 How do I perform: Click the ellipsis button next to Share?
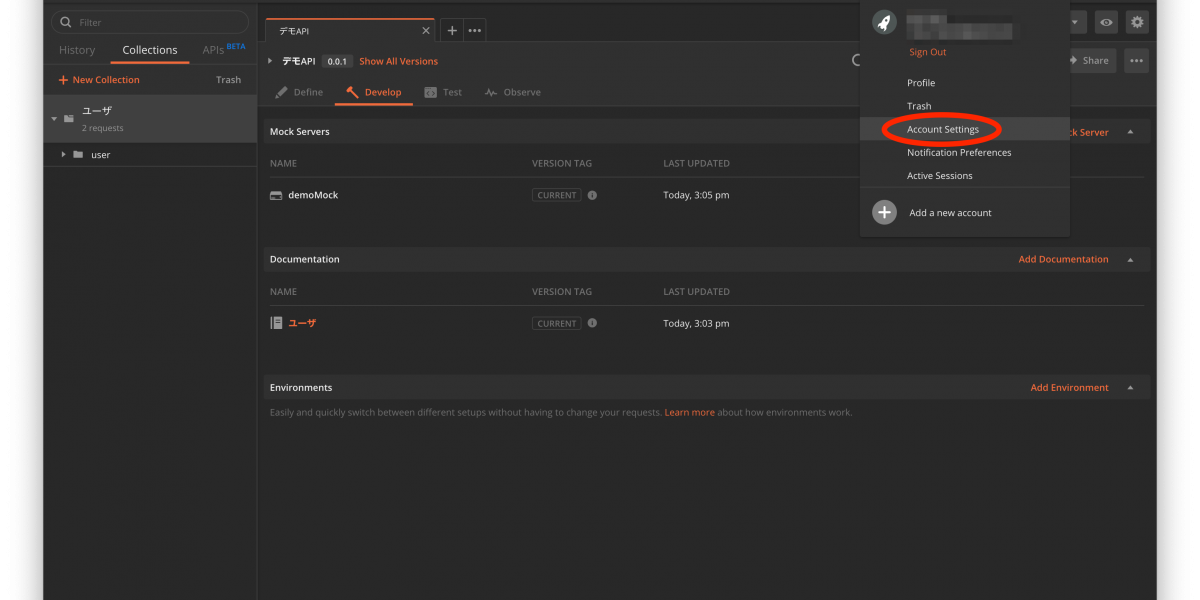(1136, 60)
